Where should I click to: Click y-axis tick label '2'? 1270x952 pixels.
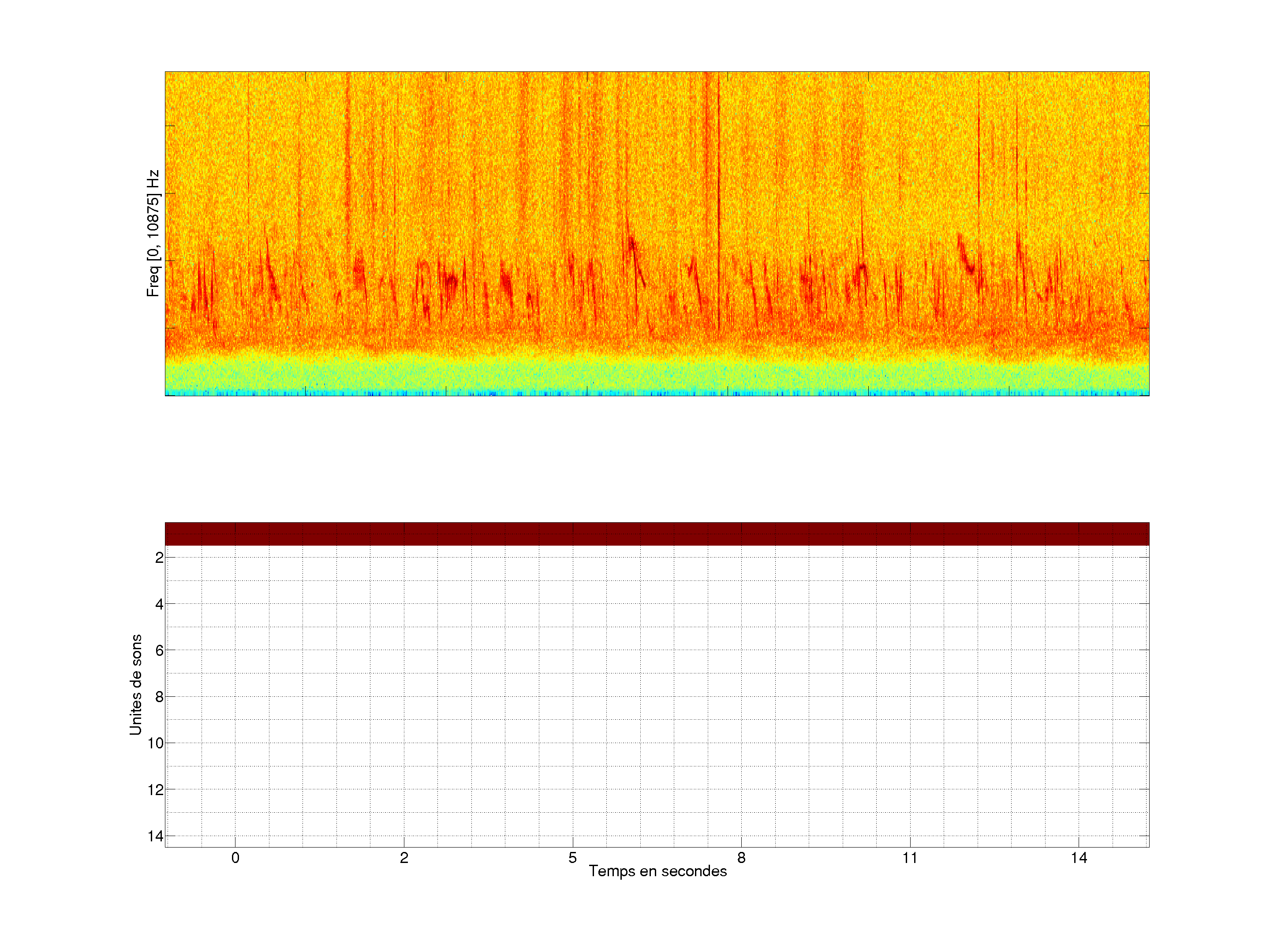pos(159,558)
